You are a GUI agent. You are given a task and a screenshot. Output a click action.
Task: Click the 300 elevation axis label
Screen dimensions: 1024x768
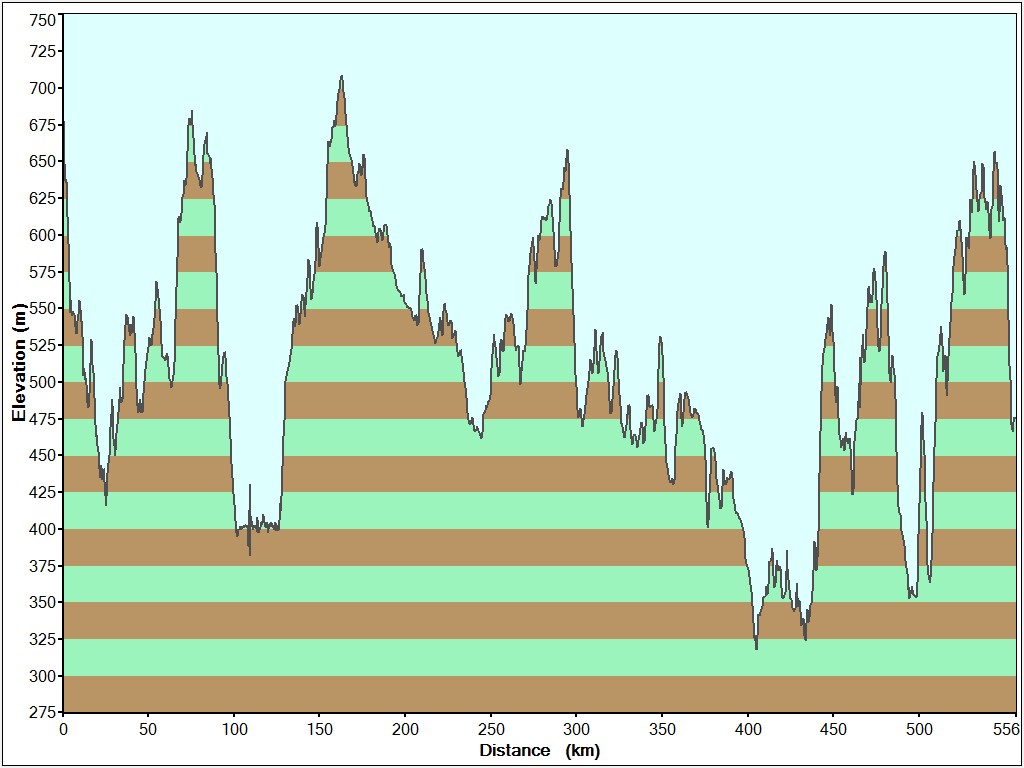pos(42,676)
